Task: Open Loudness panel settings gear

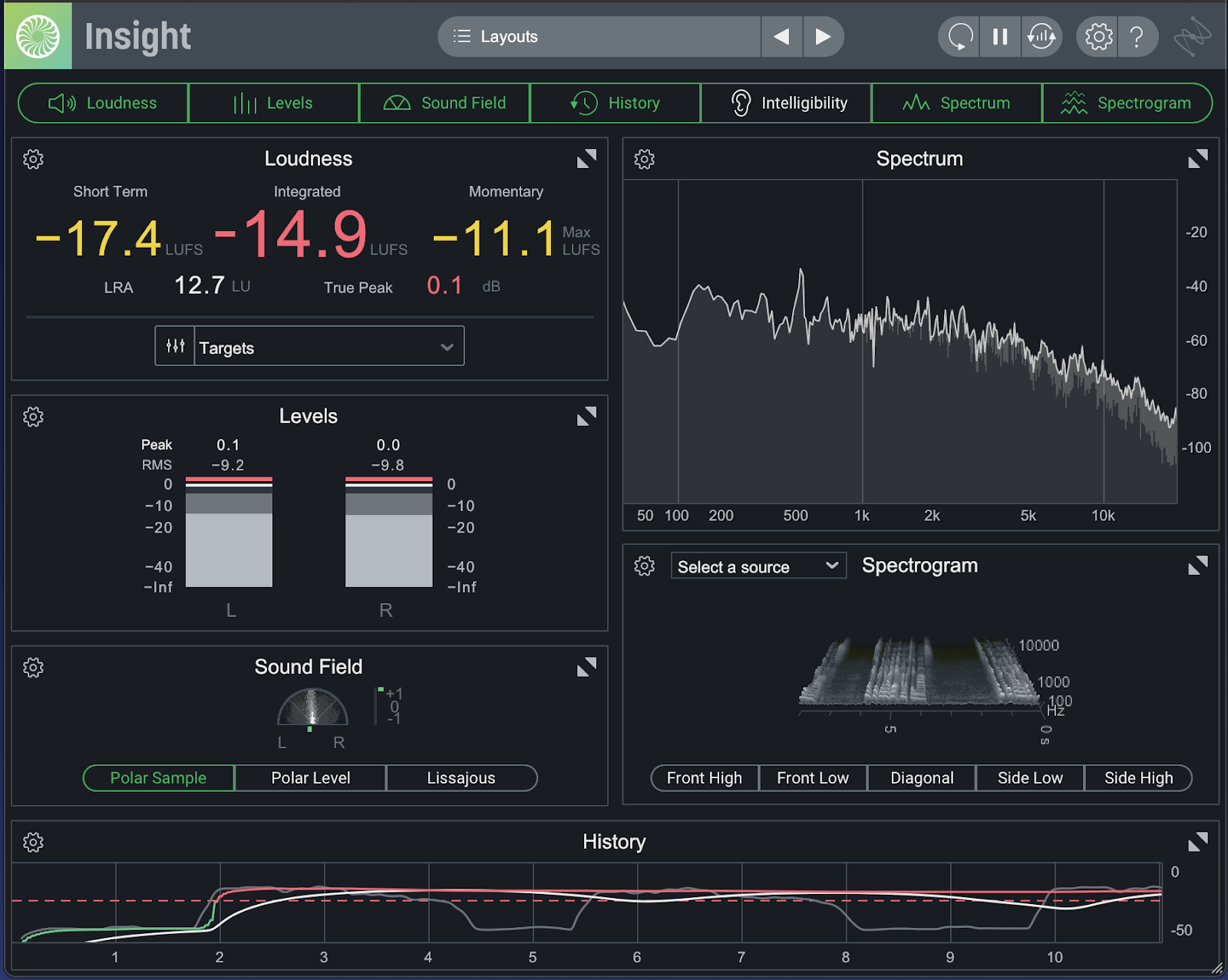Action: (33, 159)
